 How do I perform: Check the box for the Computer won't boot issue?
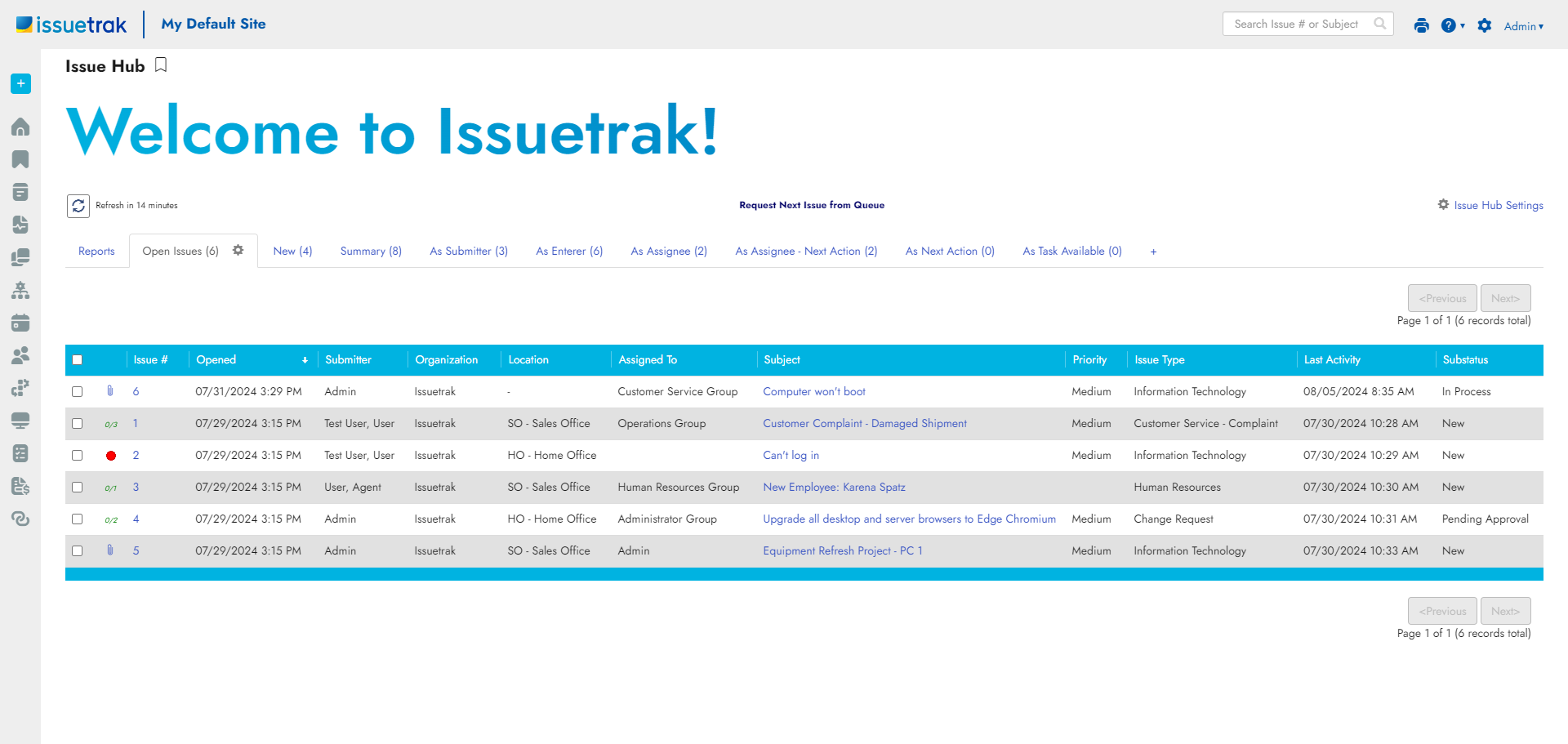[78, 392]
